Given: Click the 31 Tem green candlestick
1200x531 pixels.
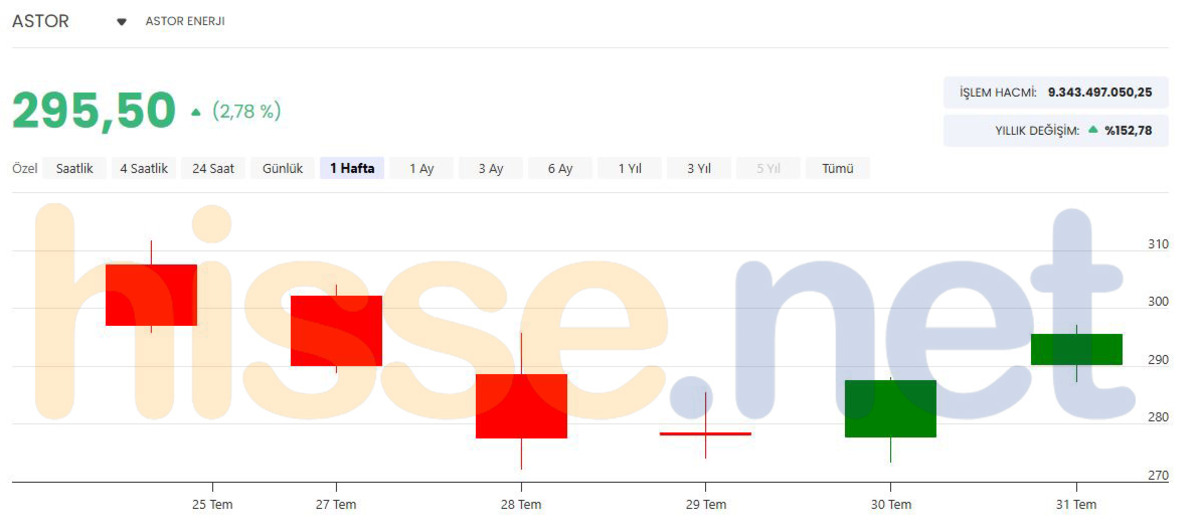Looking at the screenshot, I should pyautogui.click(x=1076, y=349).
